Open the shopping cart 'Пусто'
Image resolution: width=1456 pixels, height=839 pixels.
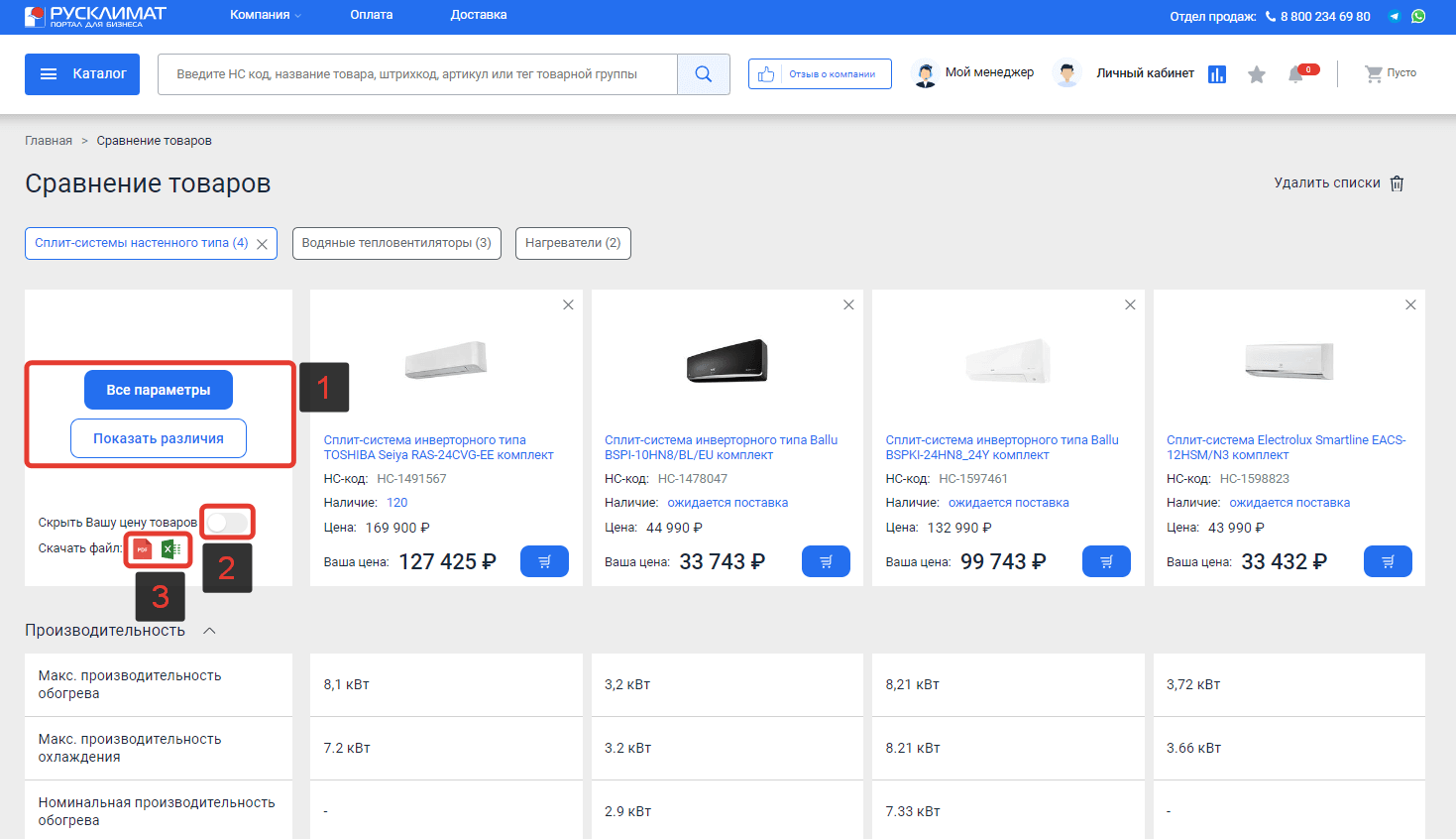pyautogui.click(x=1391, y=73)
